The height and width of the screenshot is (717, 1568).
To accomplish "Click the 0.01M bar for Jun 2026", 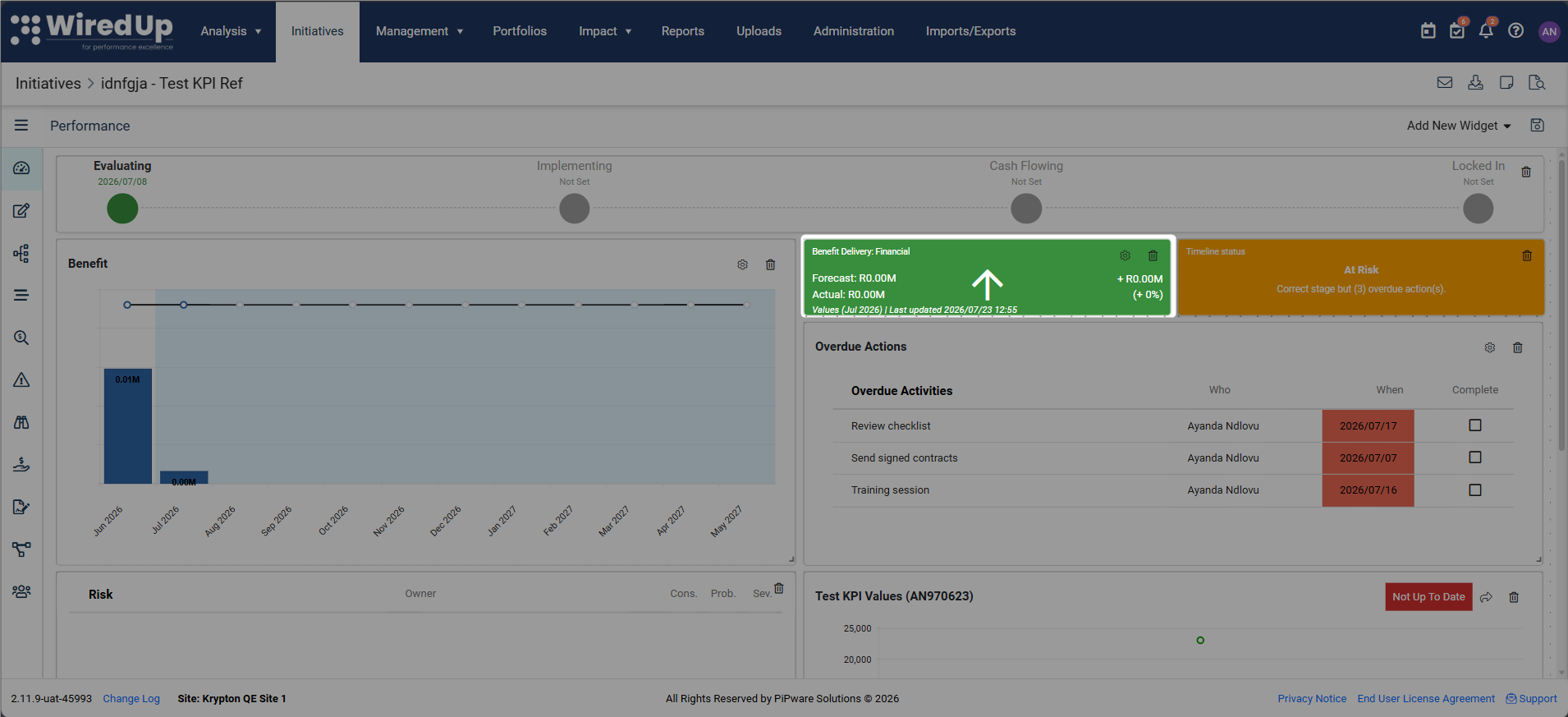I will tap(128, 426).
